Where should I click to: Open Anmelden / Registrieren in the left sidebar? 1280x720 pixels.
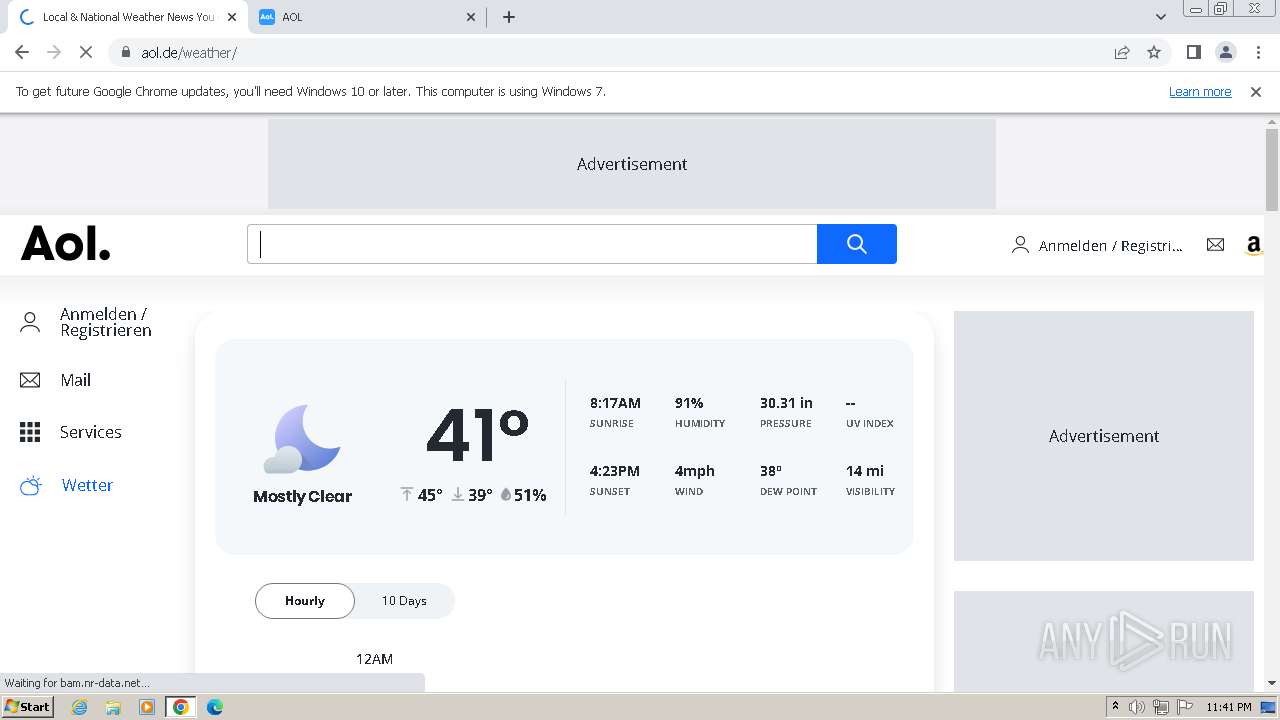(105, 322)
